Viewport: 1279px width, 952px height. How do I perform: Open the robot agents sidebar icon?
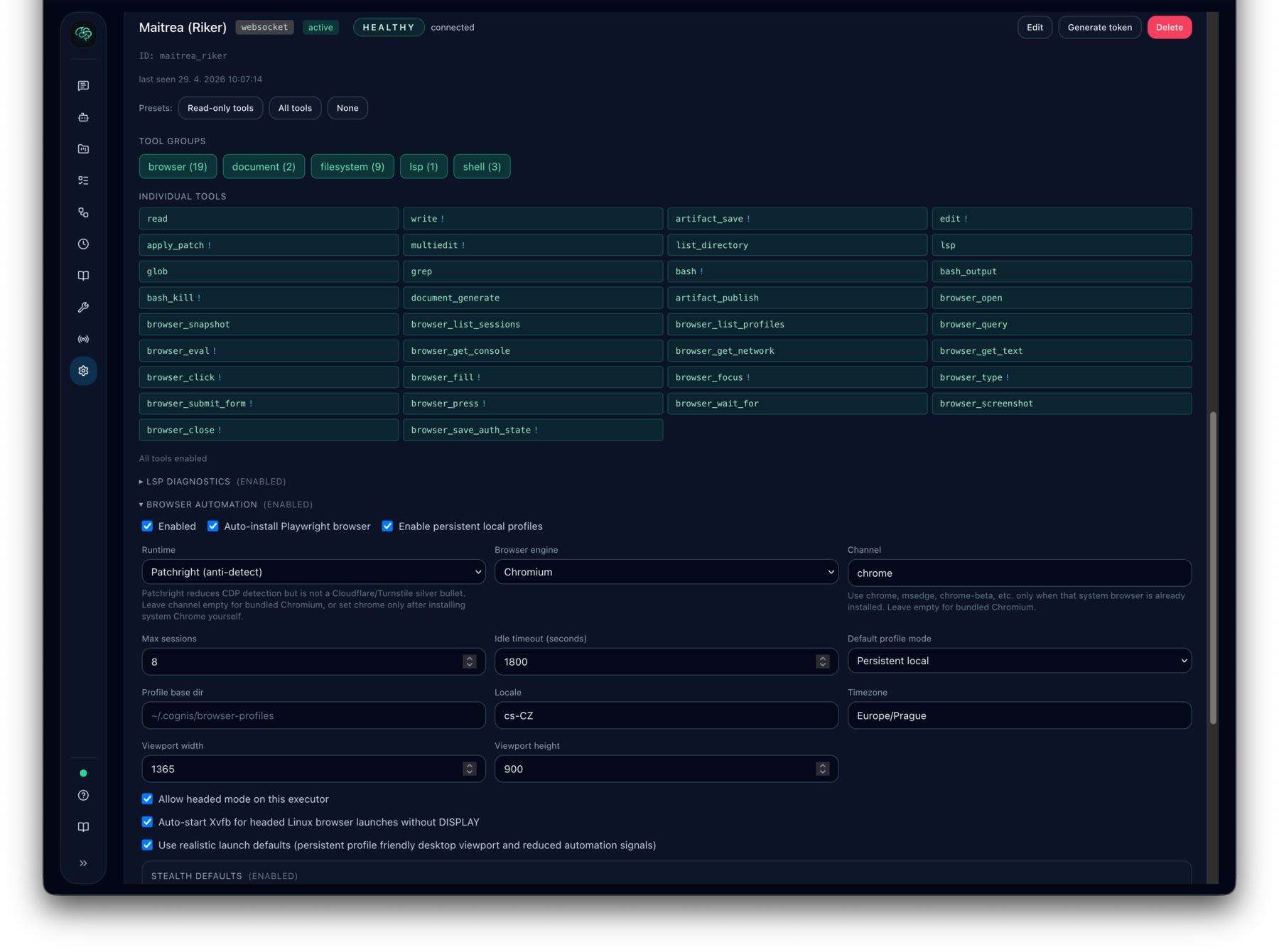[83, 117]
